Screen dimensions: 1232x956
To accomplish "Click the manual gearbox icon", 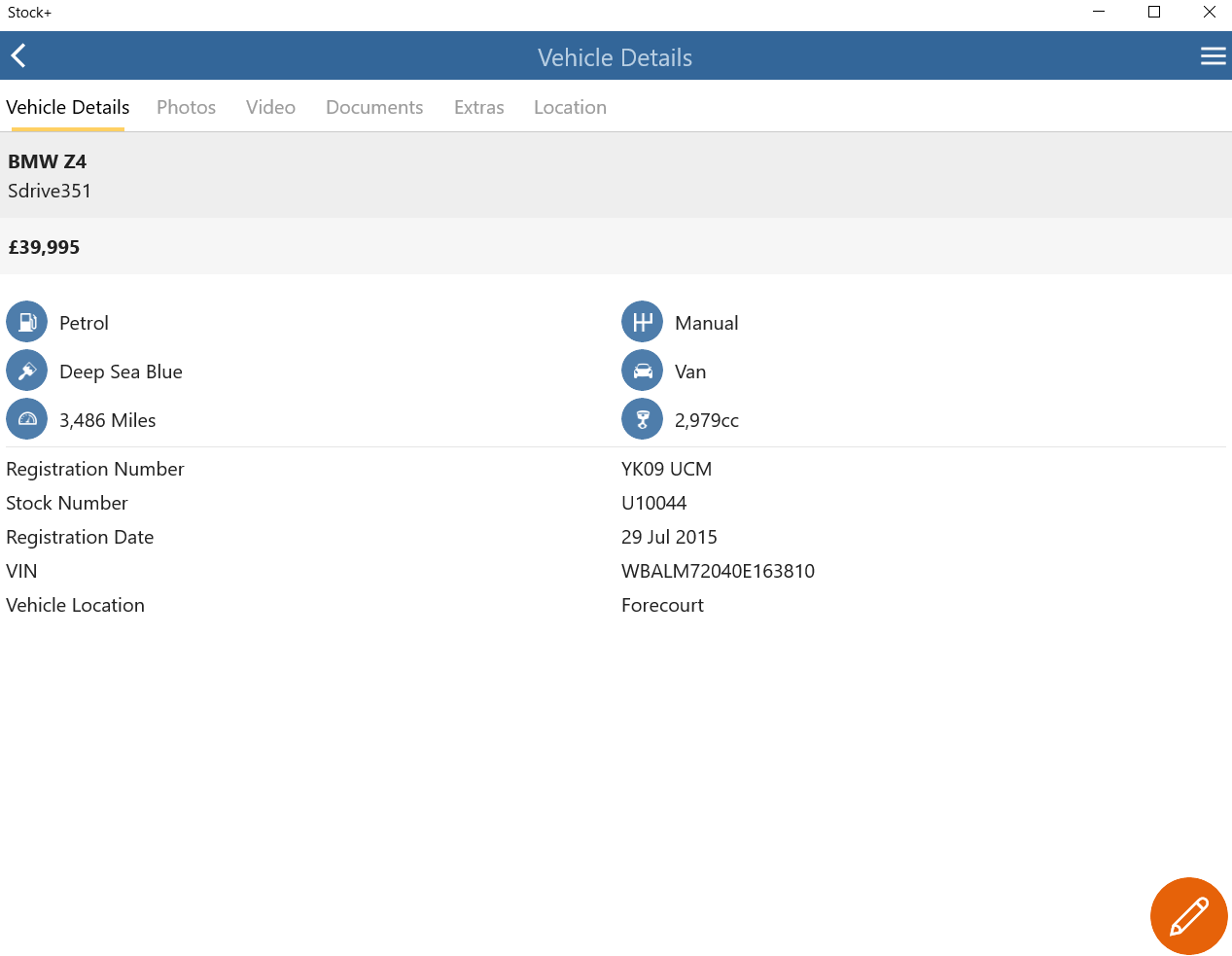I will coord(643,322).
